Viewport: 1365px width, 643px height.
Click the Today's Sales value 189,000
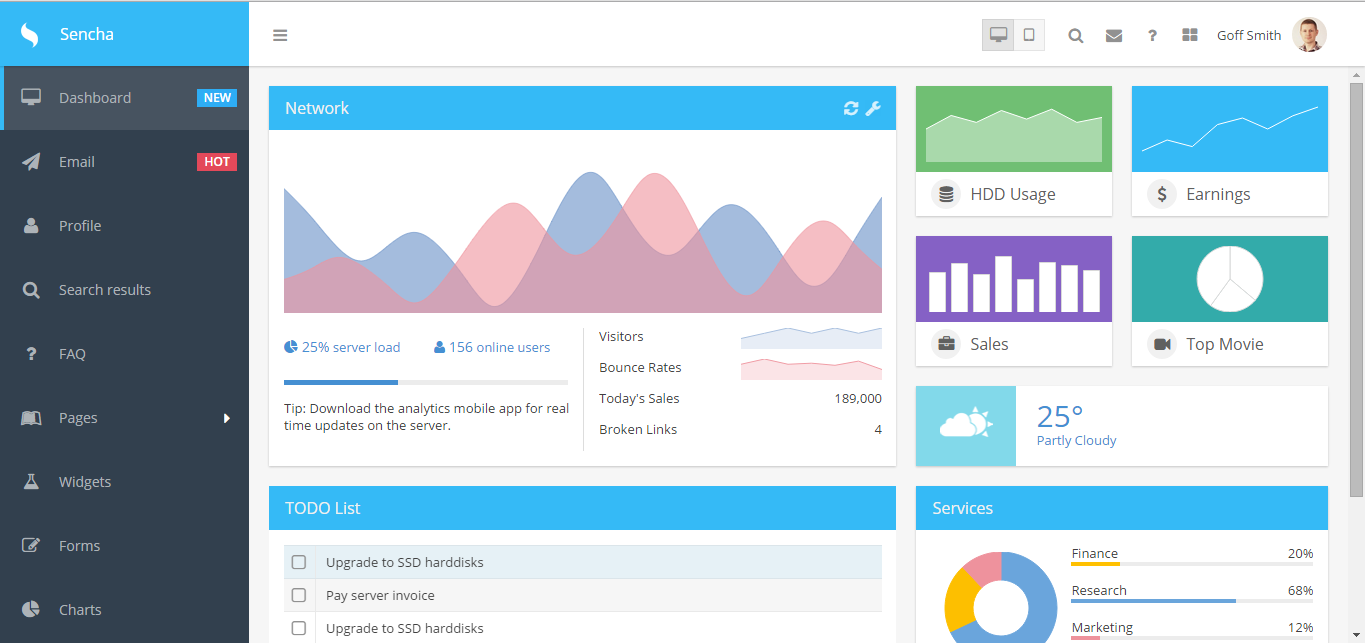(x=858, y=398)
